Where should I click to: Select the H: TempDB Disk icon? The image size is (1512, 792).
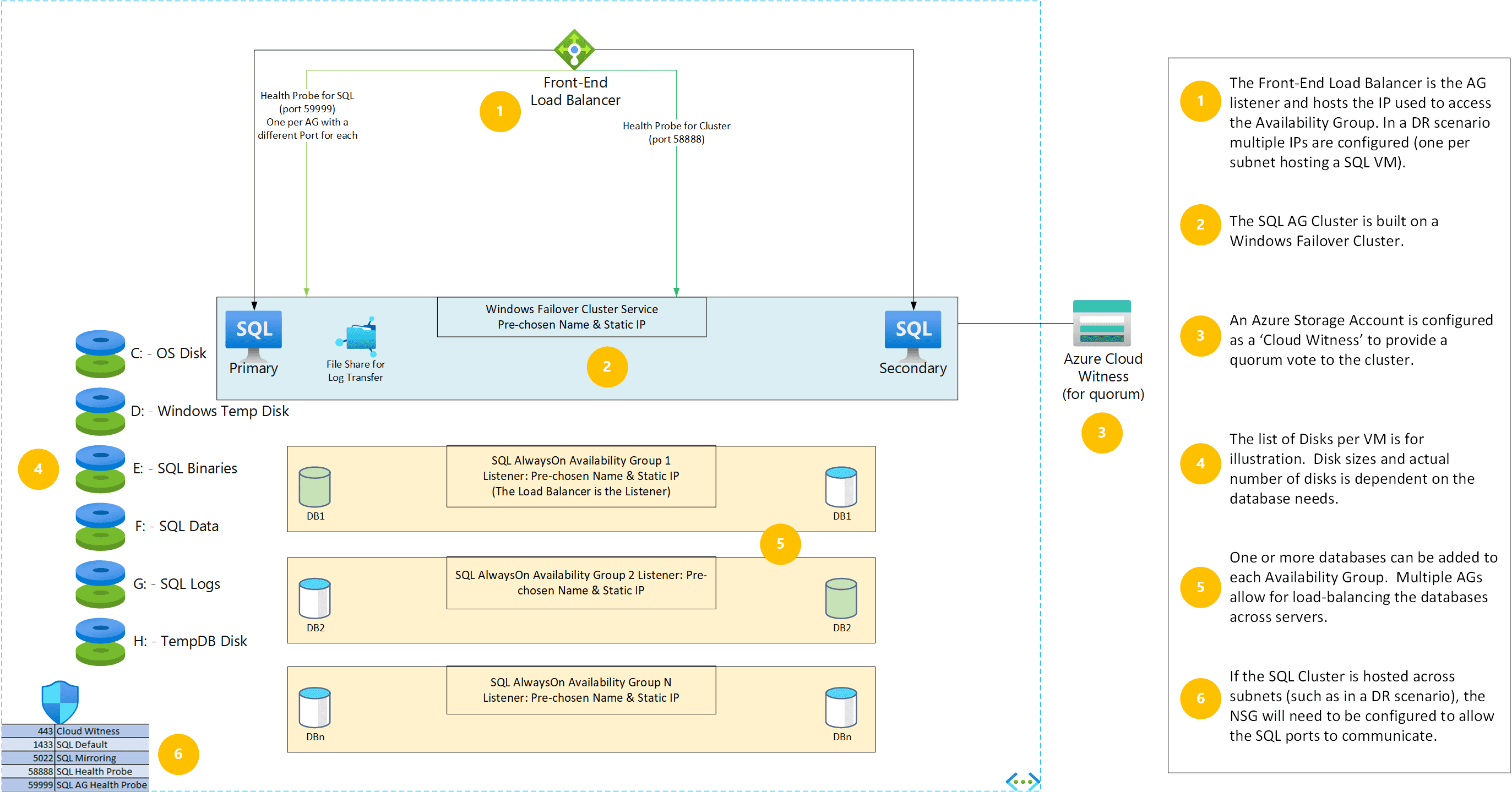point(100,642)
